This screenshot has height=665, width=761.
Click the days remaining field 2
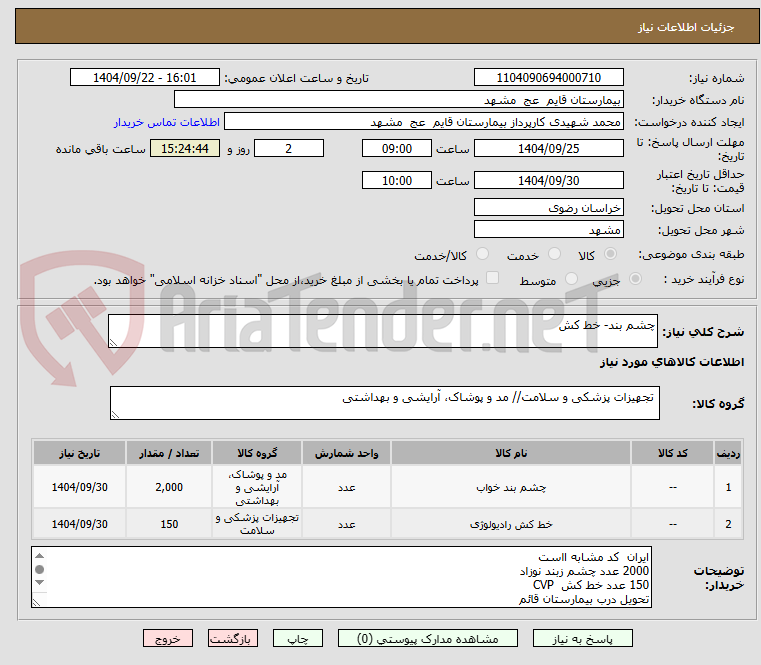(289, 149)
